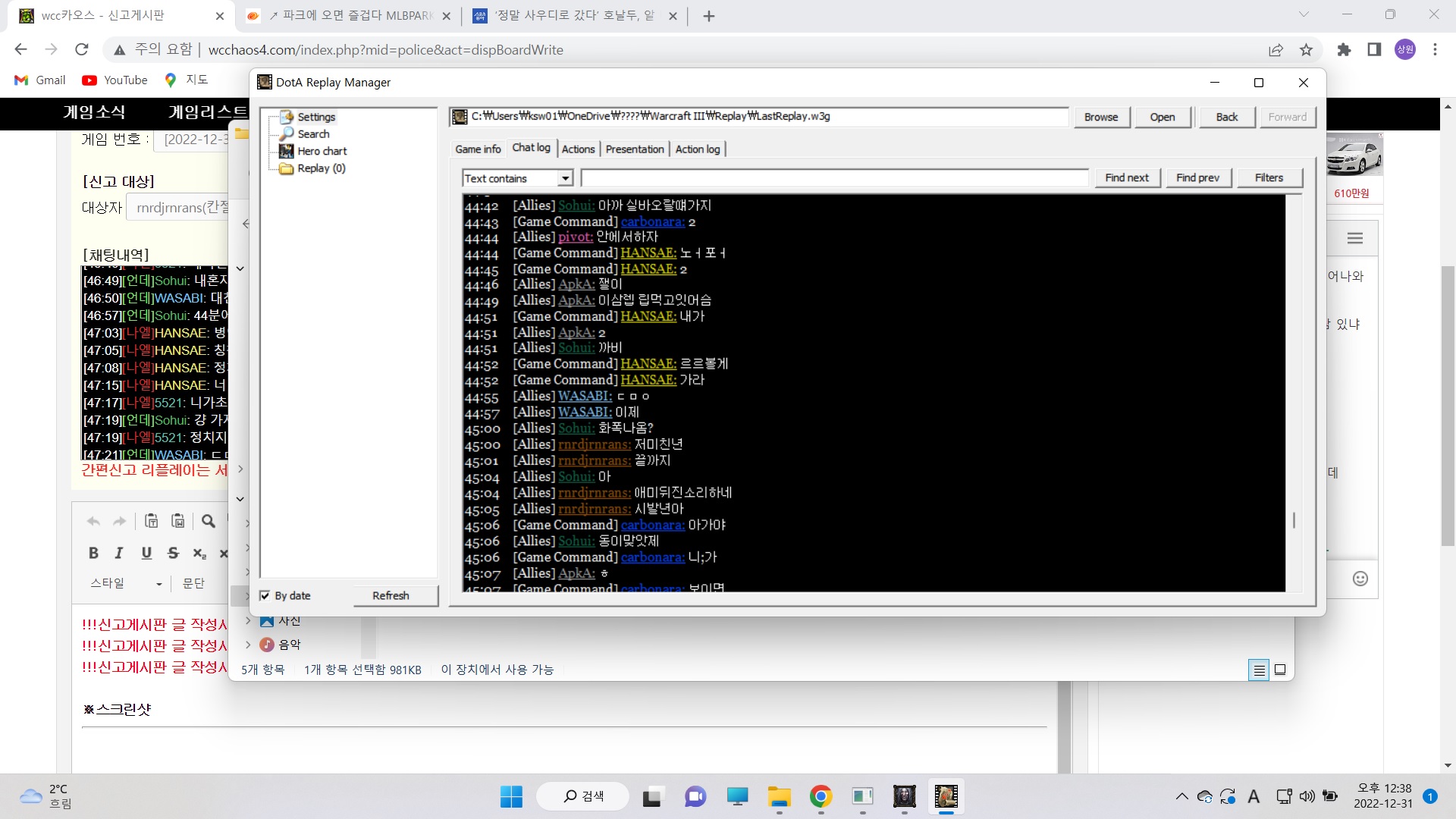
Task: Switch File Explorer to large icons view
Action: point(1280,670)
